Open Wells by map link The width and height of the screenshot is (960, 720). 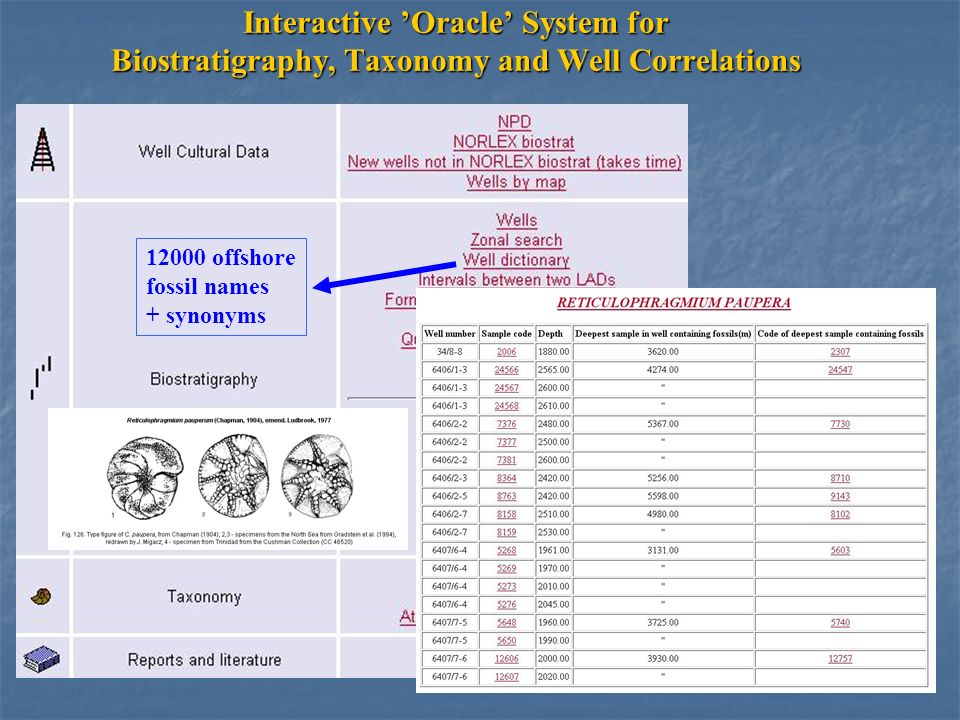tap(516, 182)
